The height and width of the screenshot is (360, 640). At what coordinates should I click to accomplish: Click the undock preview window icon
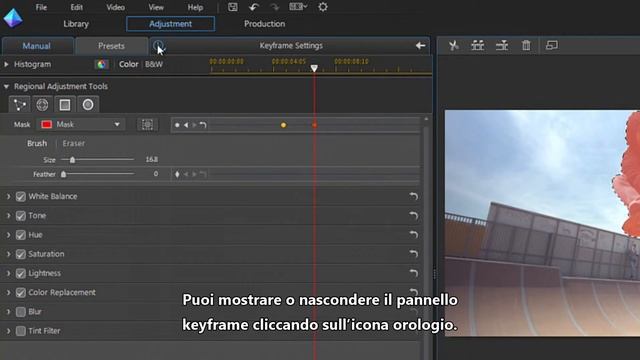tap(551, 45)
